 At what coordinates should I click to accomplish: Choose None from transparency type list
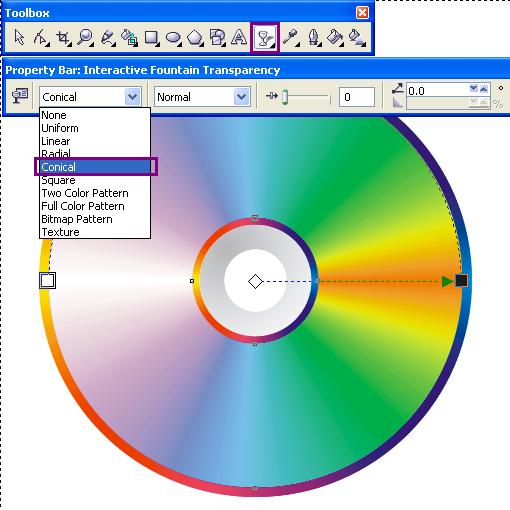tap(95, 115)
